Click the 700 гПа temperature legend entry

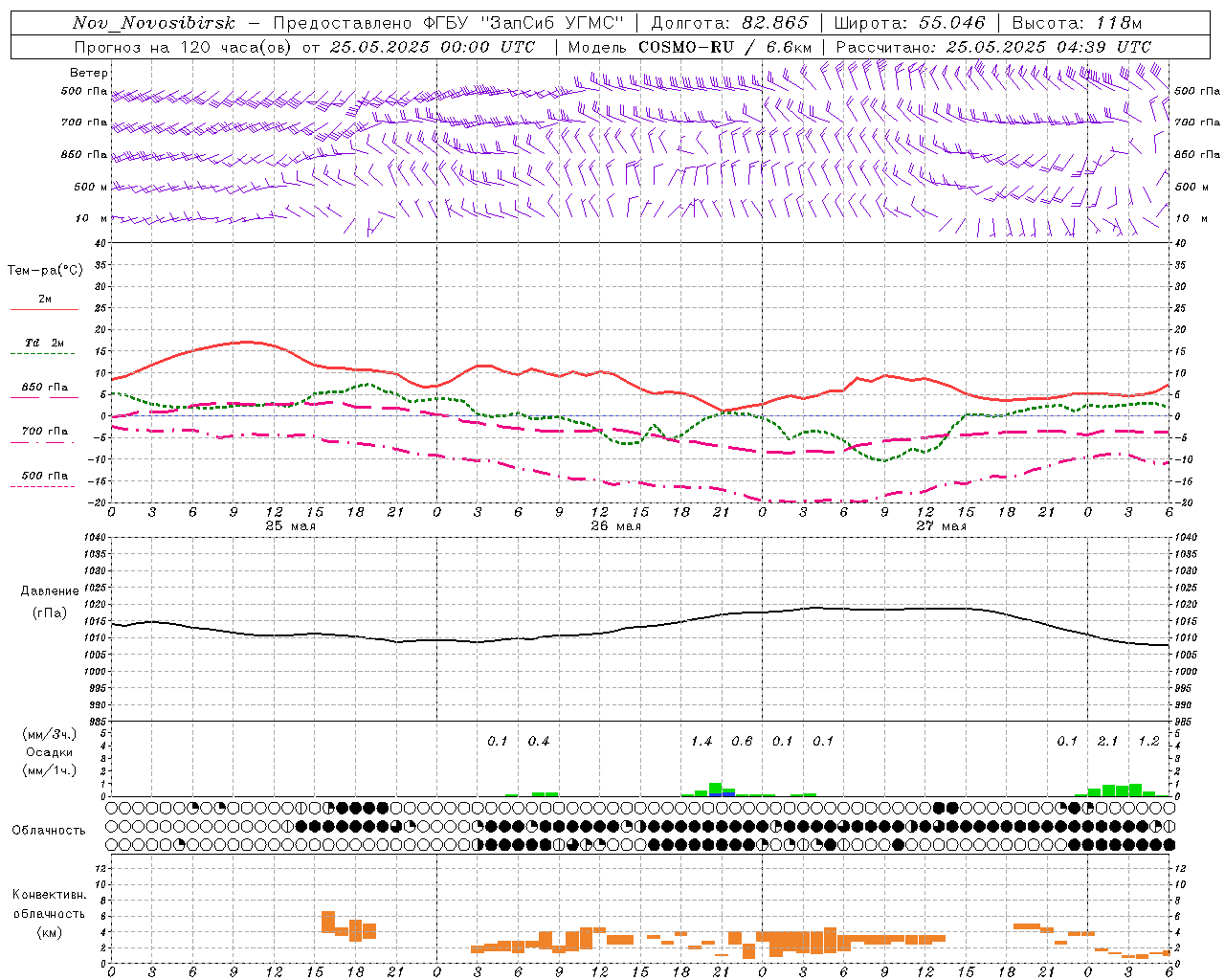[45, 432]
